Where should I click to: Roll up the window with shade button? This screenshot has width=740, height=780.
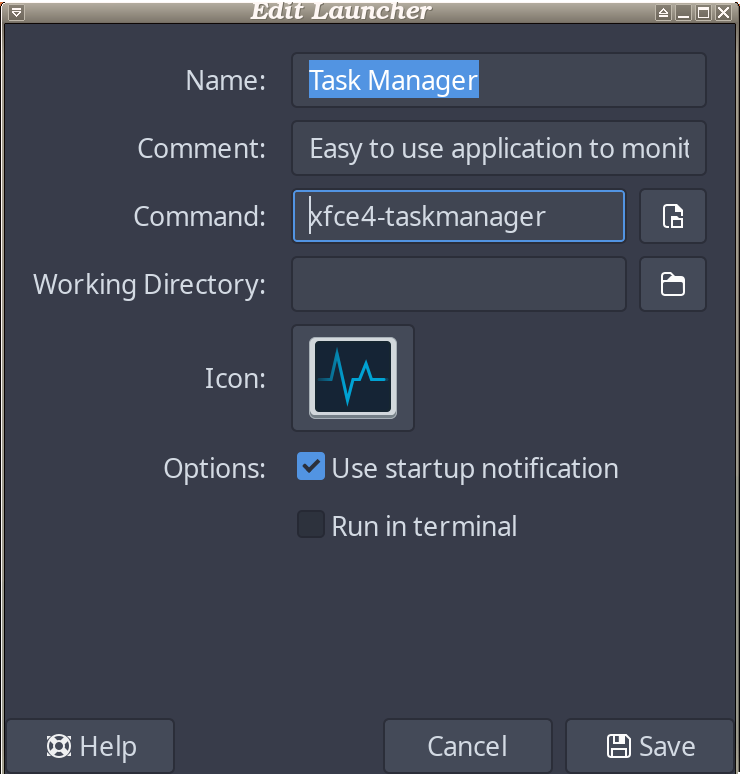[x=663, y=12]
